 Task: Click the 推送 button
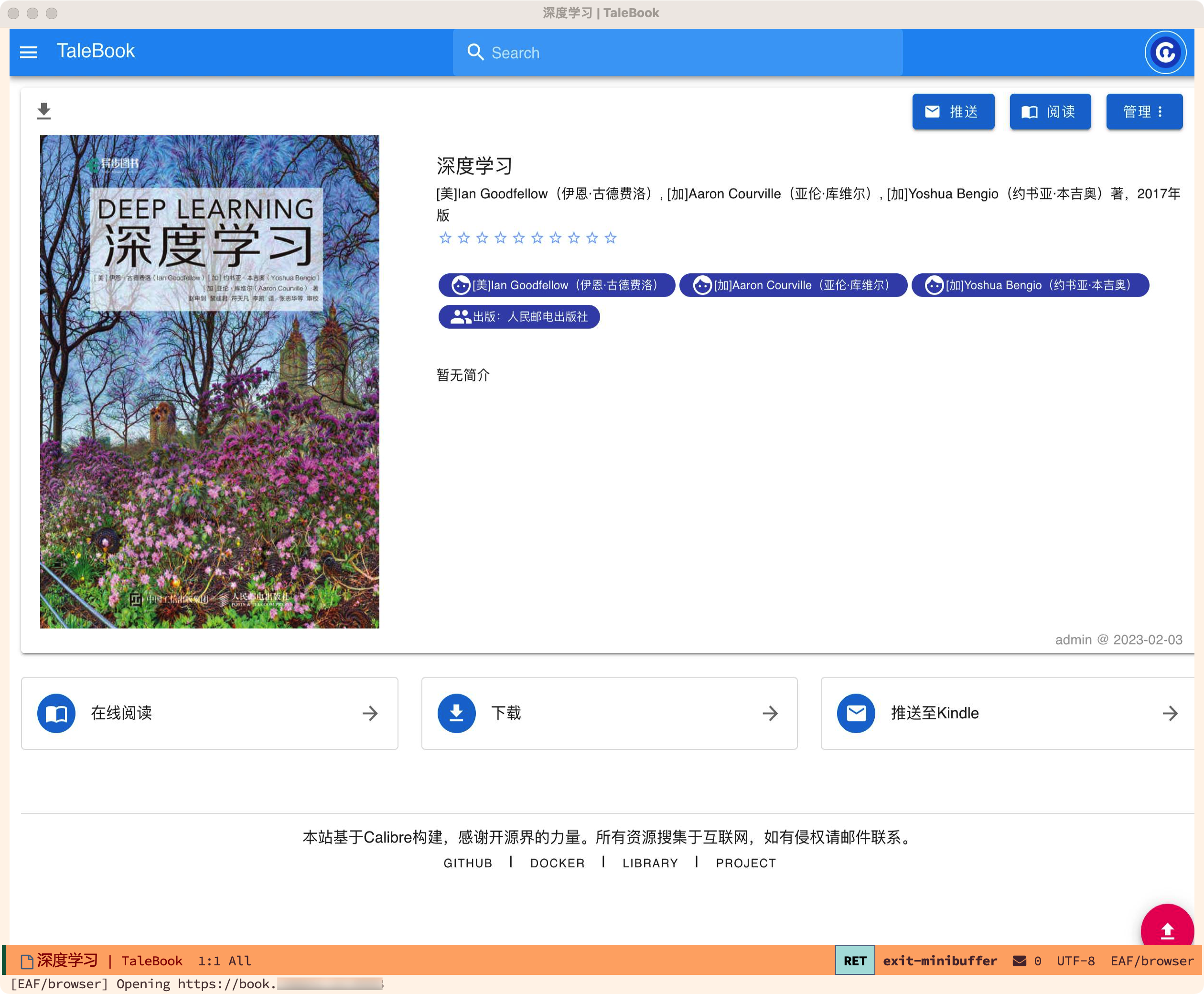point(953,112)
